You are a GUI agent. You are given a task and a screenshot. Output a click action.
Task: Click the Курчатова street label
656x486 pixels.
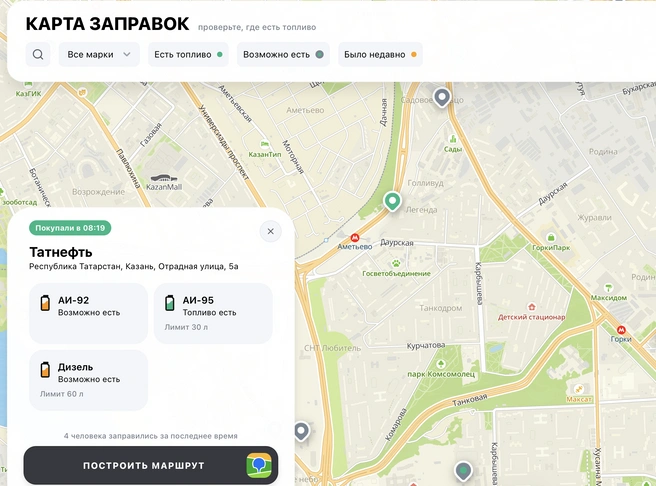[x=426, y=345]
